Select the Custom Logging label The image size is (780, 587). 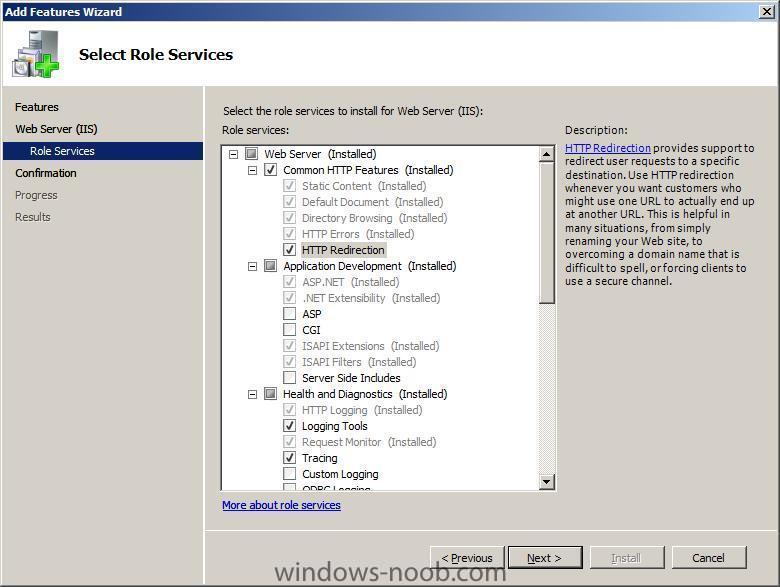click(x=340, y=474)
